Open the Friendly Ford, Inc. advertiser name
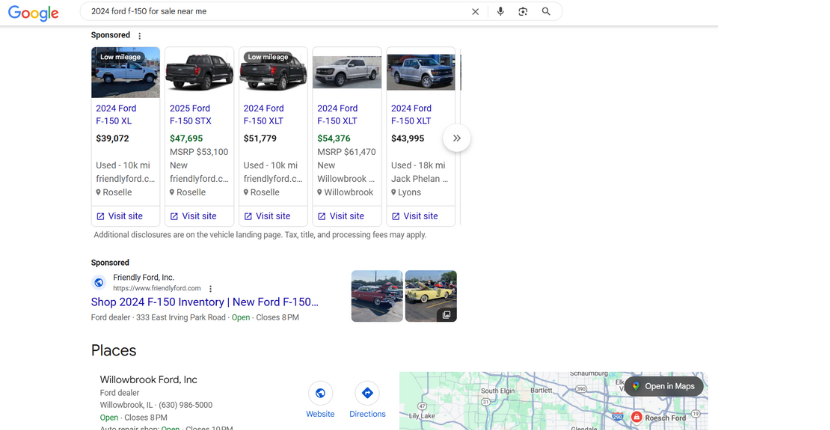Screen dimensions: 830x430 (x=143, y=277)
